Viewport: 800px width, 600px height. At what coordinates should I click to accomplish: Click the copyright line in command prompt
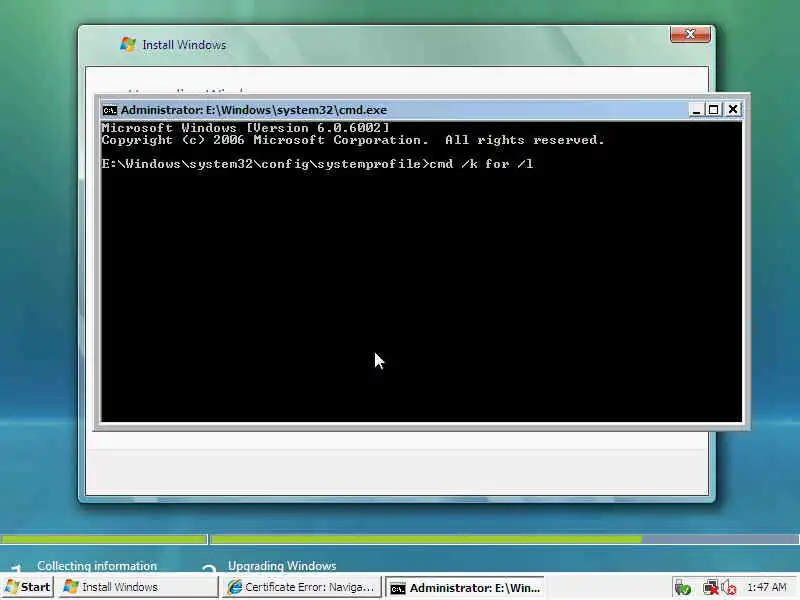point(353,140)
